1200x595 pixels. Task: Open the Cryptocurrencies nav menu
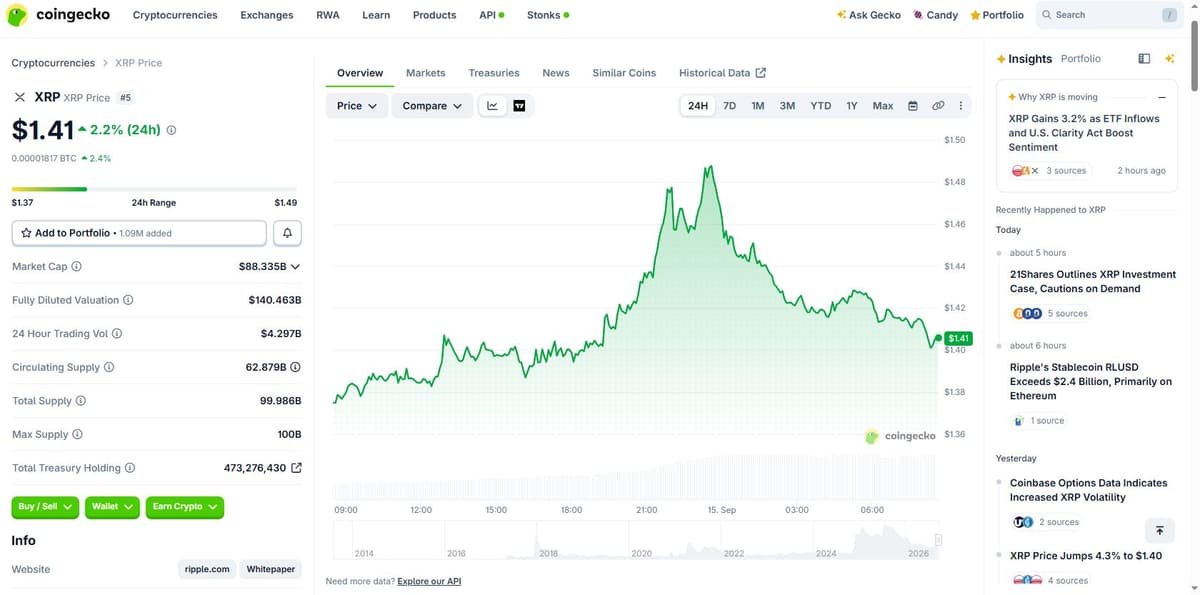(175, 15)
